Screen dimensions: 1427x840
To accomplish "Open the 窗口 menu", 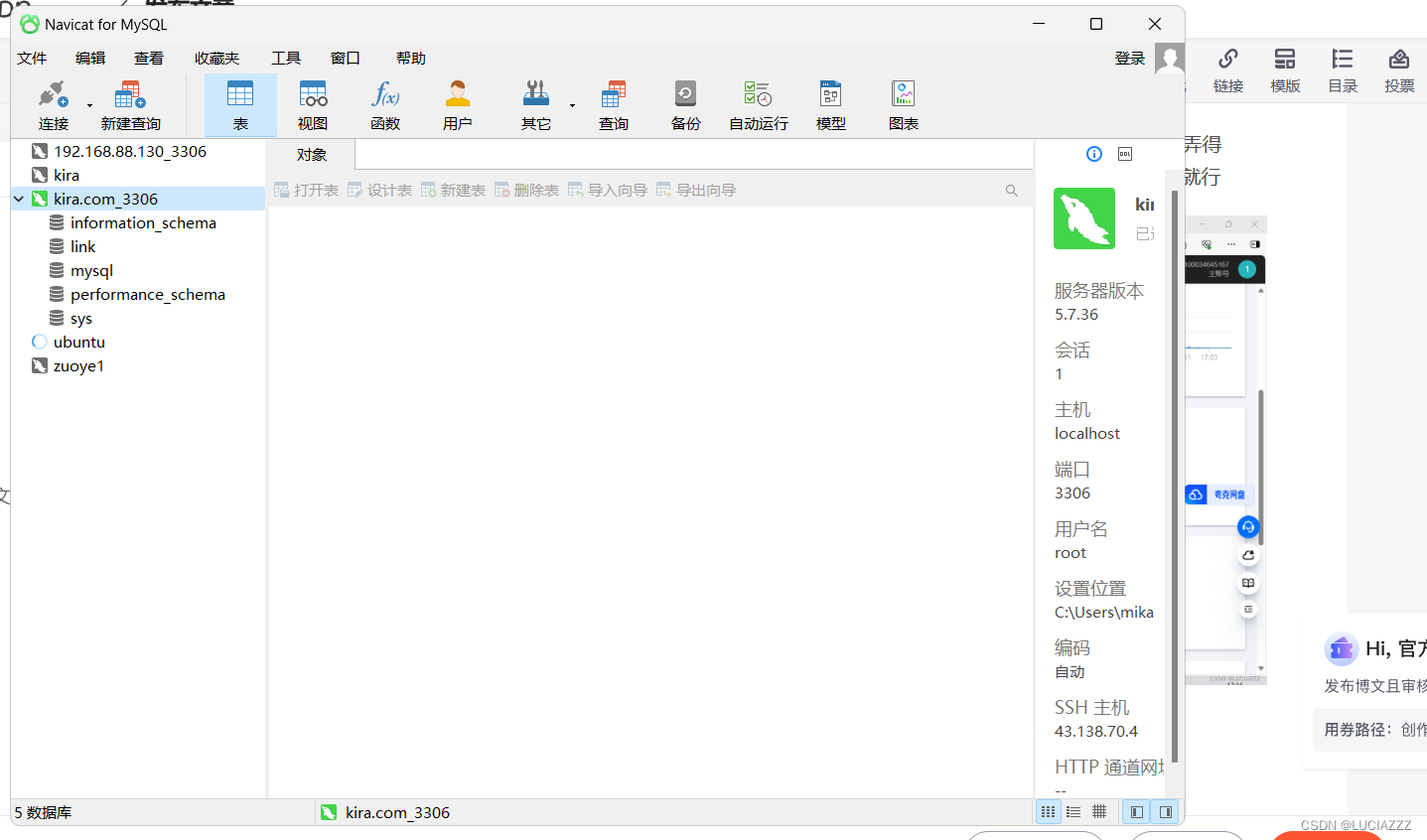I will (345, 59).
